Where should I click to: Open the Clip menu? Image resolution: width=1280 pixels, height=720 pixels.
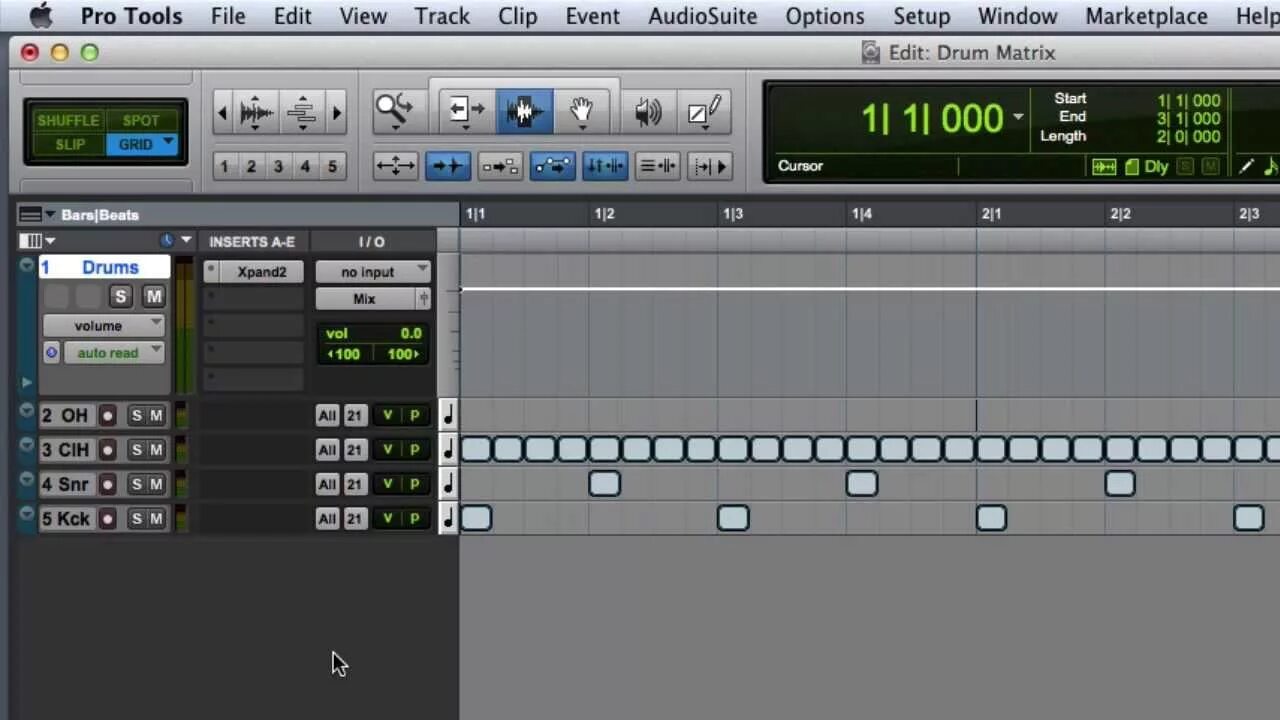pyautogui.click(x=517, y=16)
